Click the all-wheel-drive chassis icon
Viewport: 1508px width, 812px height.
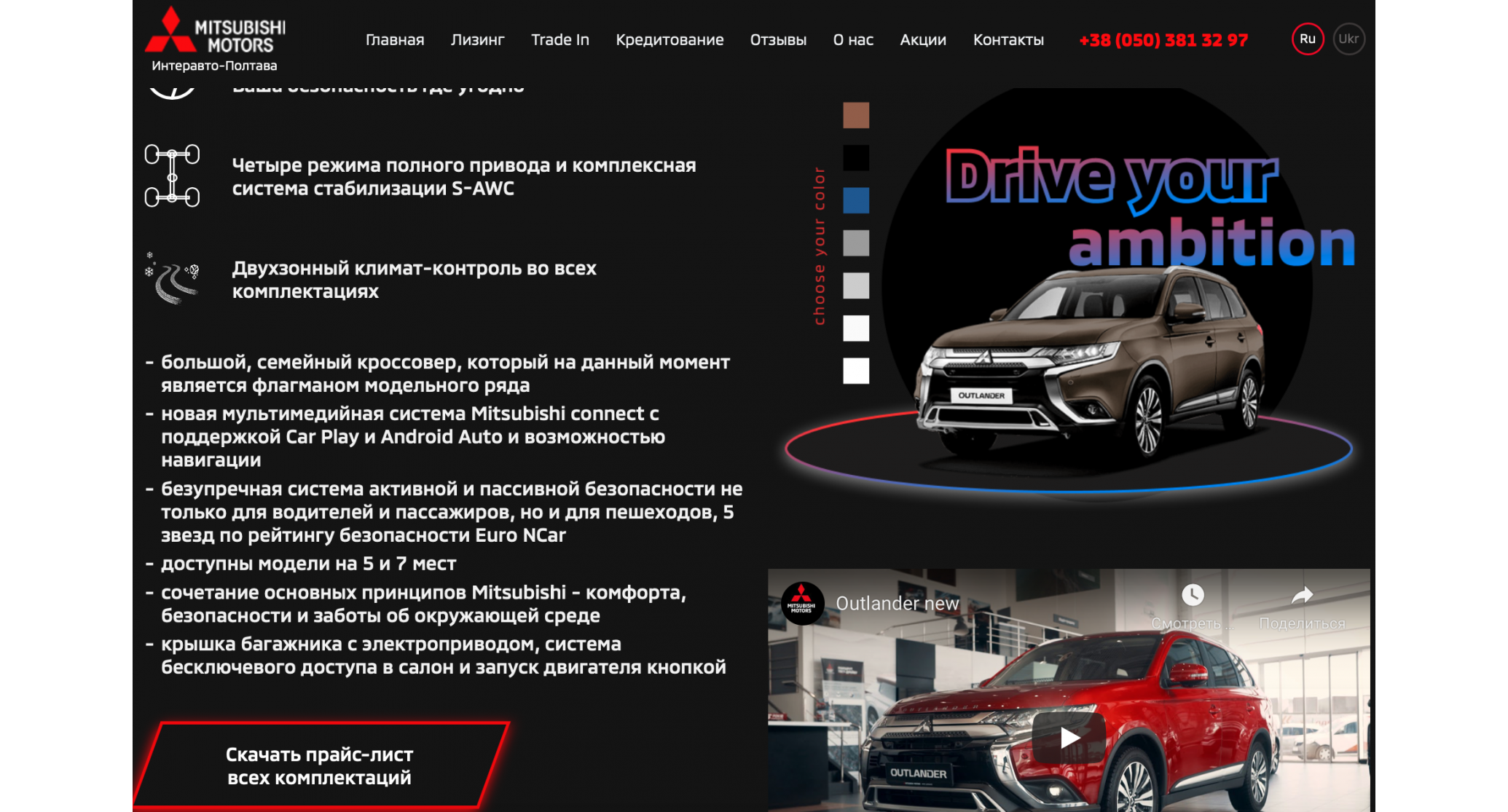pyautogui.click(x=172, y=176)
